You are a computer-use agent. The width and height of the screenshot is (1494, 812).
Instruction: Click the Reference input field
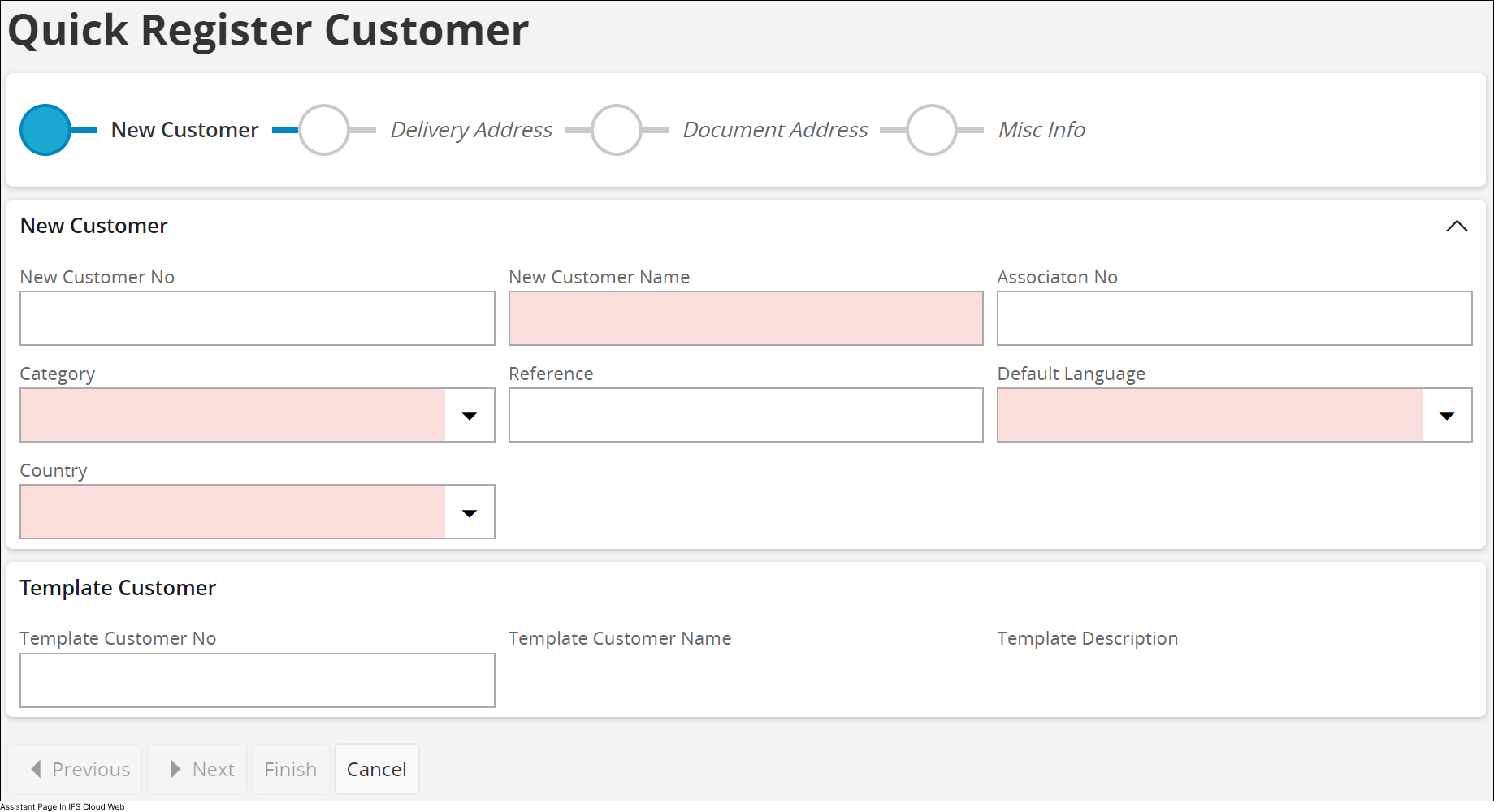745,415
